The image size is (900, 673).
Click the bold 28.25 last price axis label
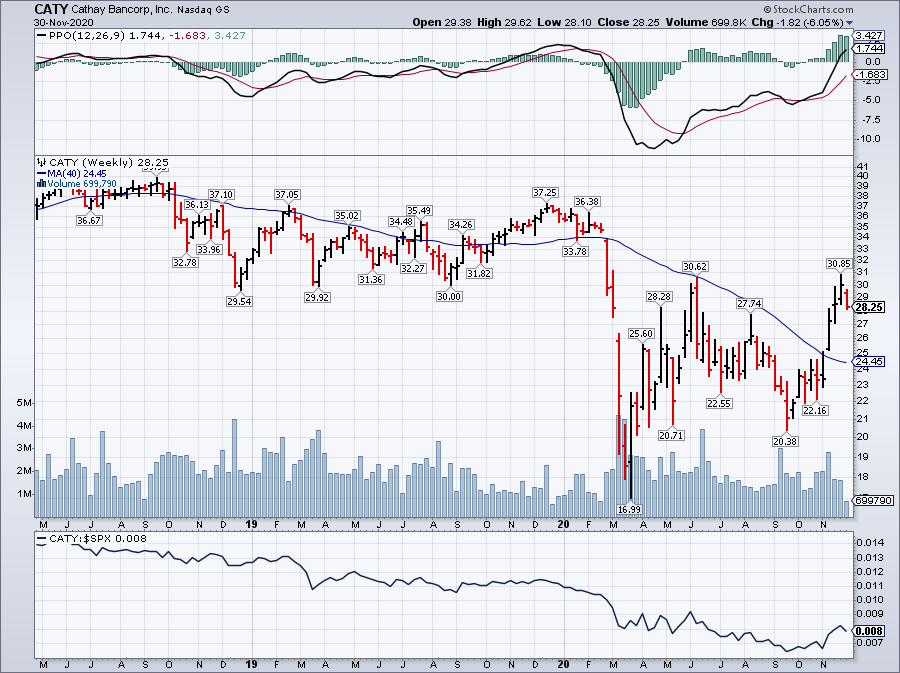point(869,308)
